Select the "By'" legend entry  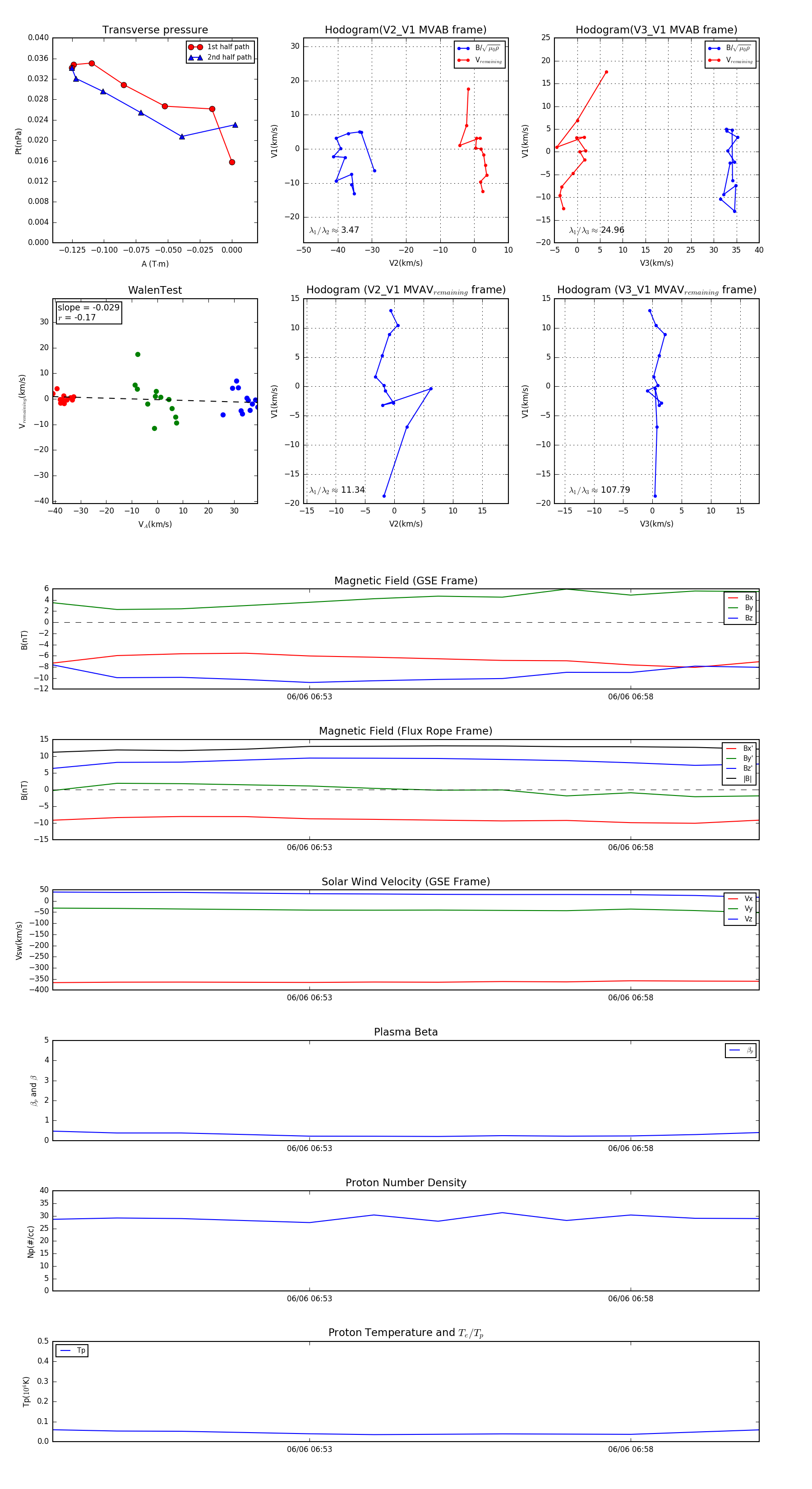(x=740, y=758)
